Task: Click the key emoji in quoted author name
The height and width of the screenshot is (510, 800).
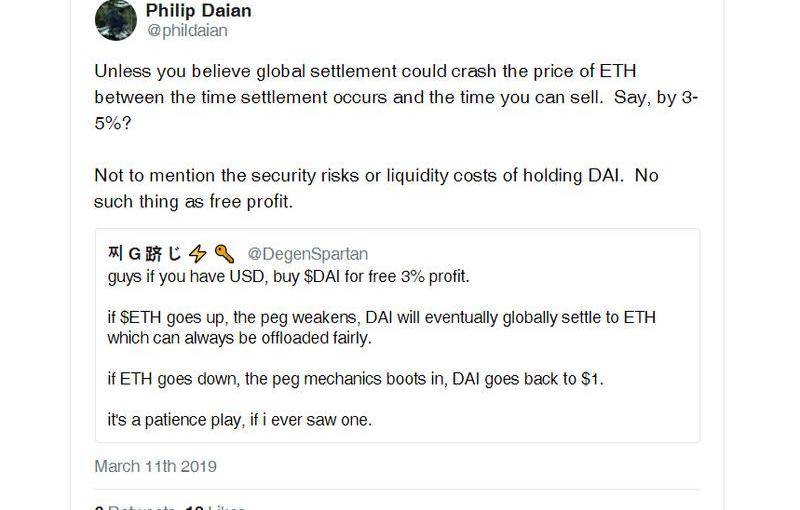Action: (224, 254)
